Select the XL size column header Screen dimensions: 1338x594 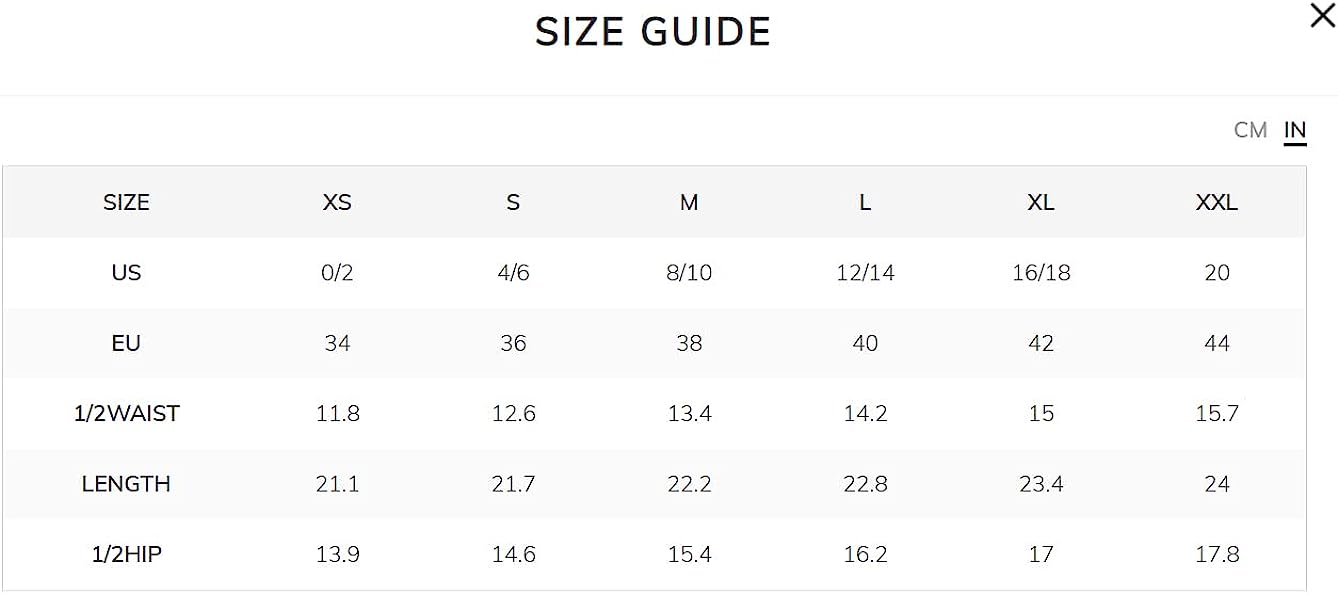[1041, 202]
